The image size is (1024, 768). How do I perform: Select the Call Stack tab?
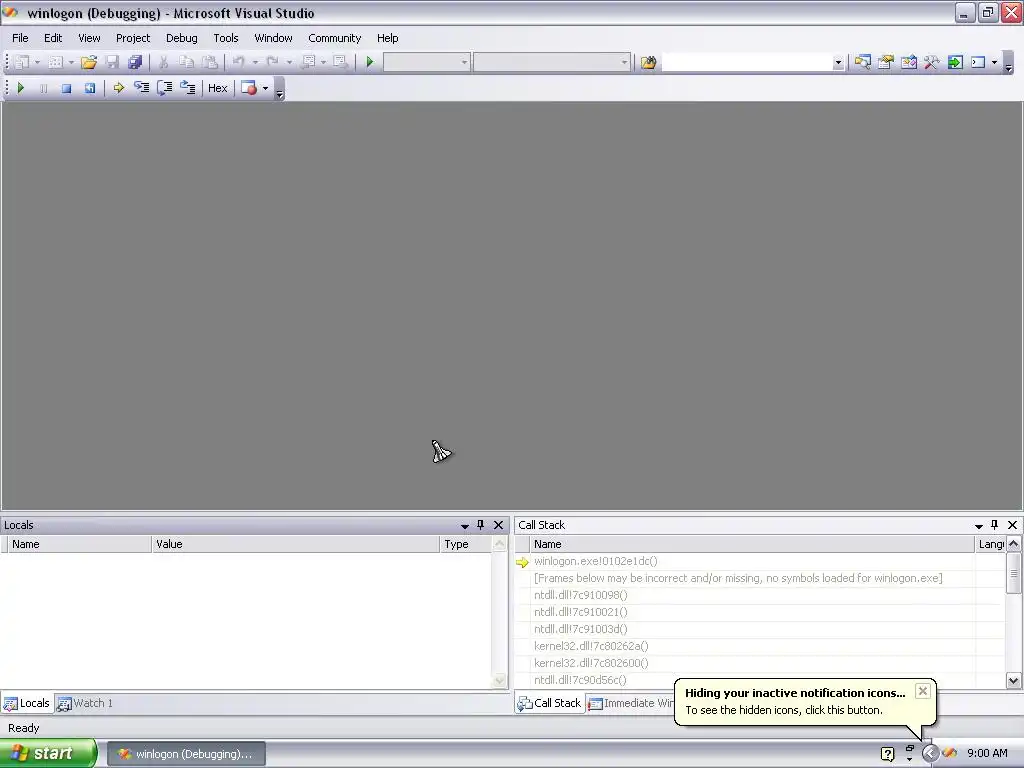[x=549, y=703]
